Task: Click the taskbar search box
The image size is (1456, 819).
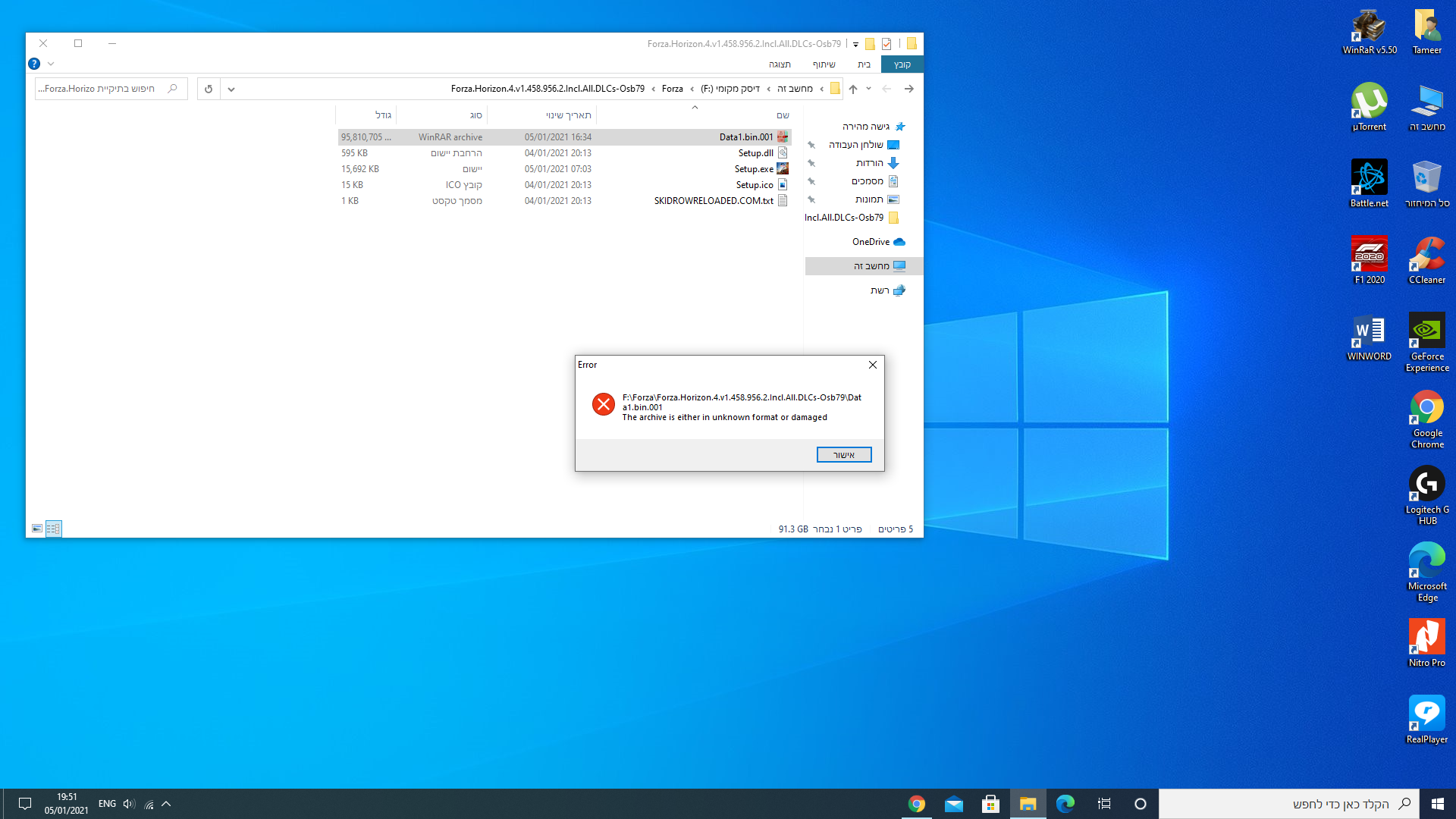Action: tap(1288, 804)
